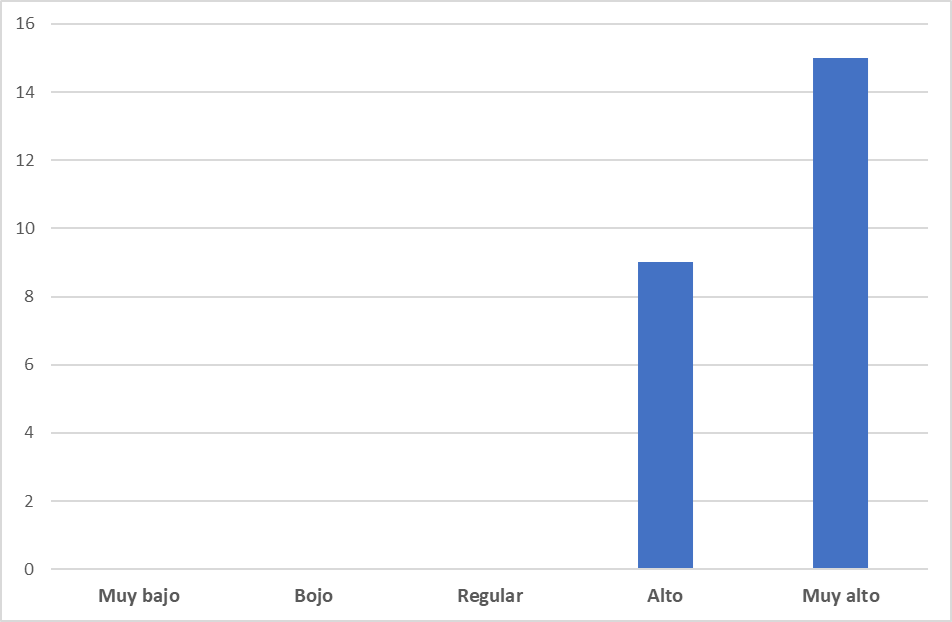The image size is (952, 622).
Task: Select the tall 'Muy alto' bar
Action: (840, 313)
